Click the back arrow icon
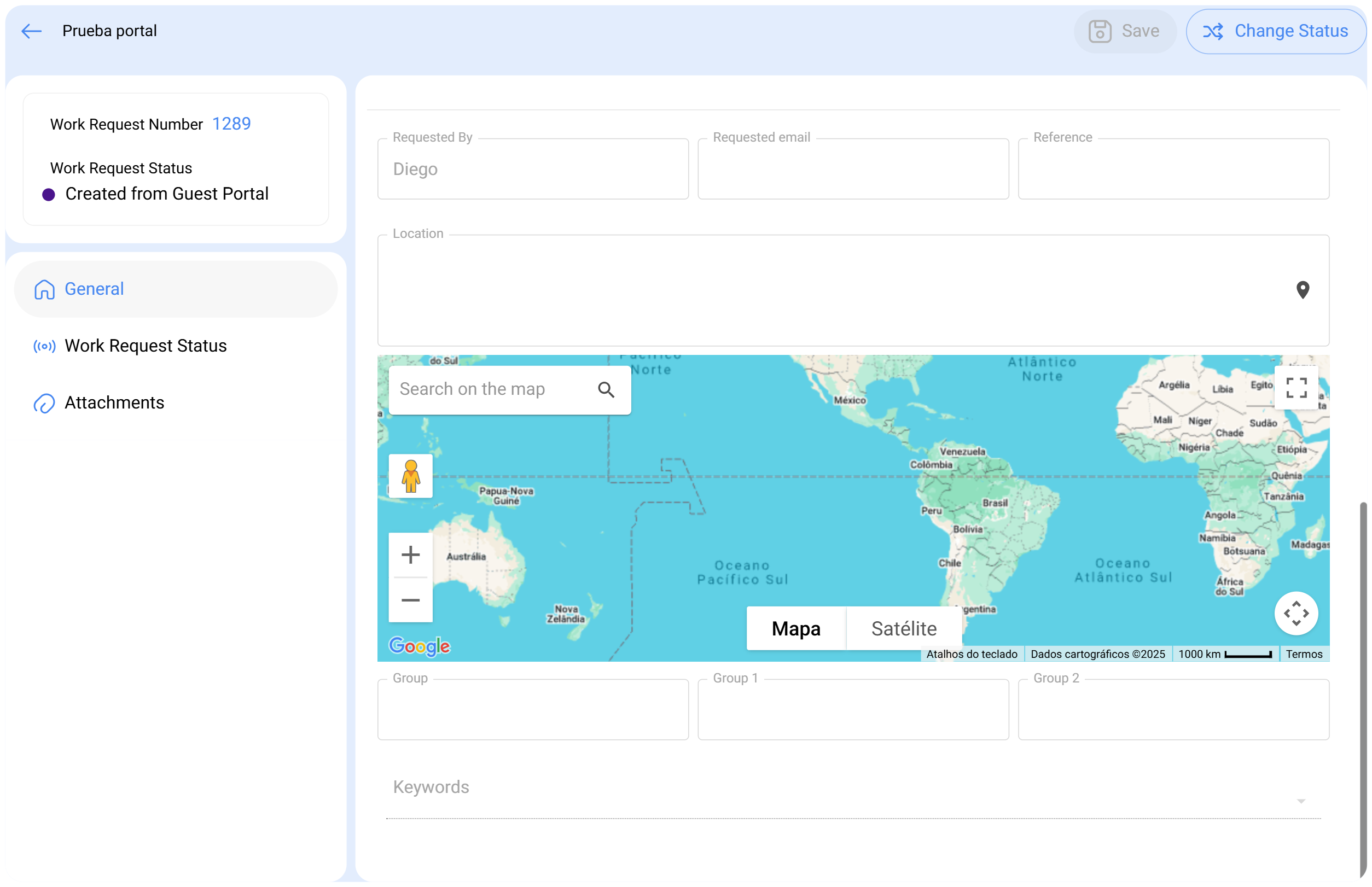Image resolution: width=1372 pixels, height=887 pixels. pos(31,31)
